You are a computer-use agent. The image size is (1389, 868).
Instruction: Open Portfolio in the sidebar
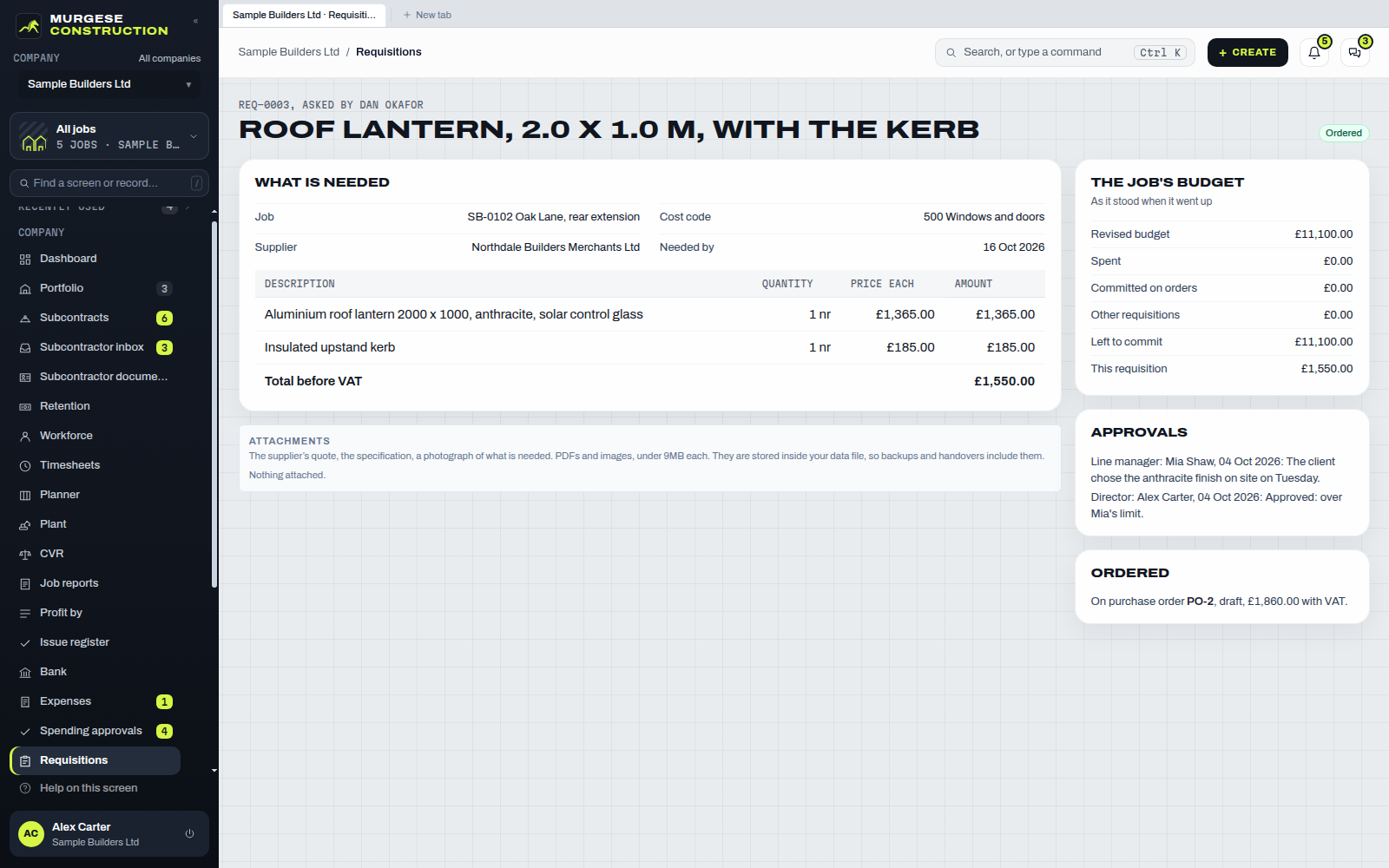tap(95, 288)
